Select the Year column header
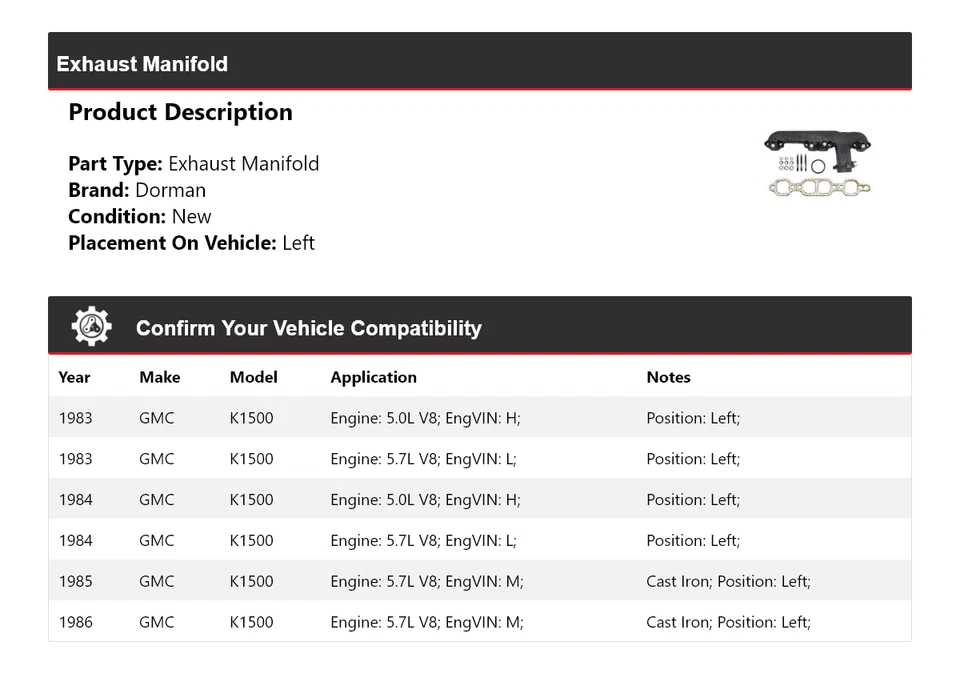The width and height of the screenshot is (960, 674). coord(74,377)
